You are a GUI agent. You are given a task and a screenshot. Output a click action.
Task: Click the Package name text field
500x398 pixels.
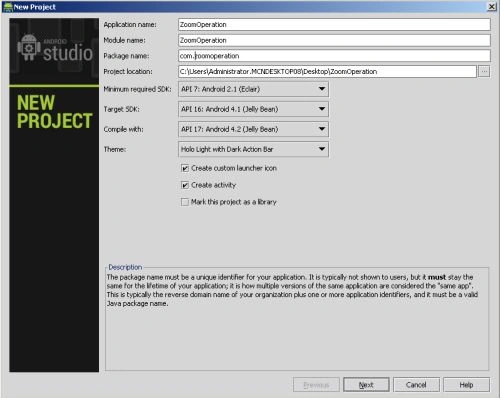pos(334,56)
